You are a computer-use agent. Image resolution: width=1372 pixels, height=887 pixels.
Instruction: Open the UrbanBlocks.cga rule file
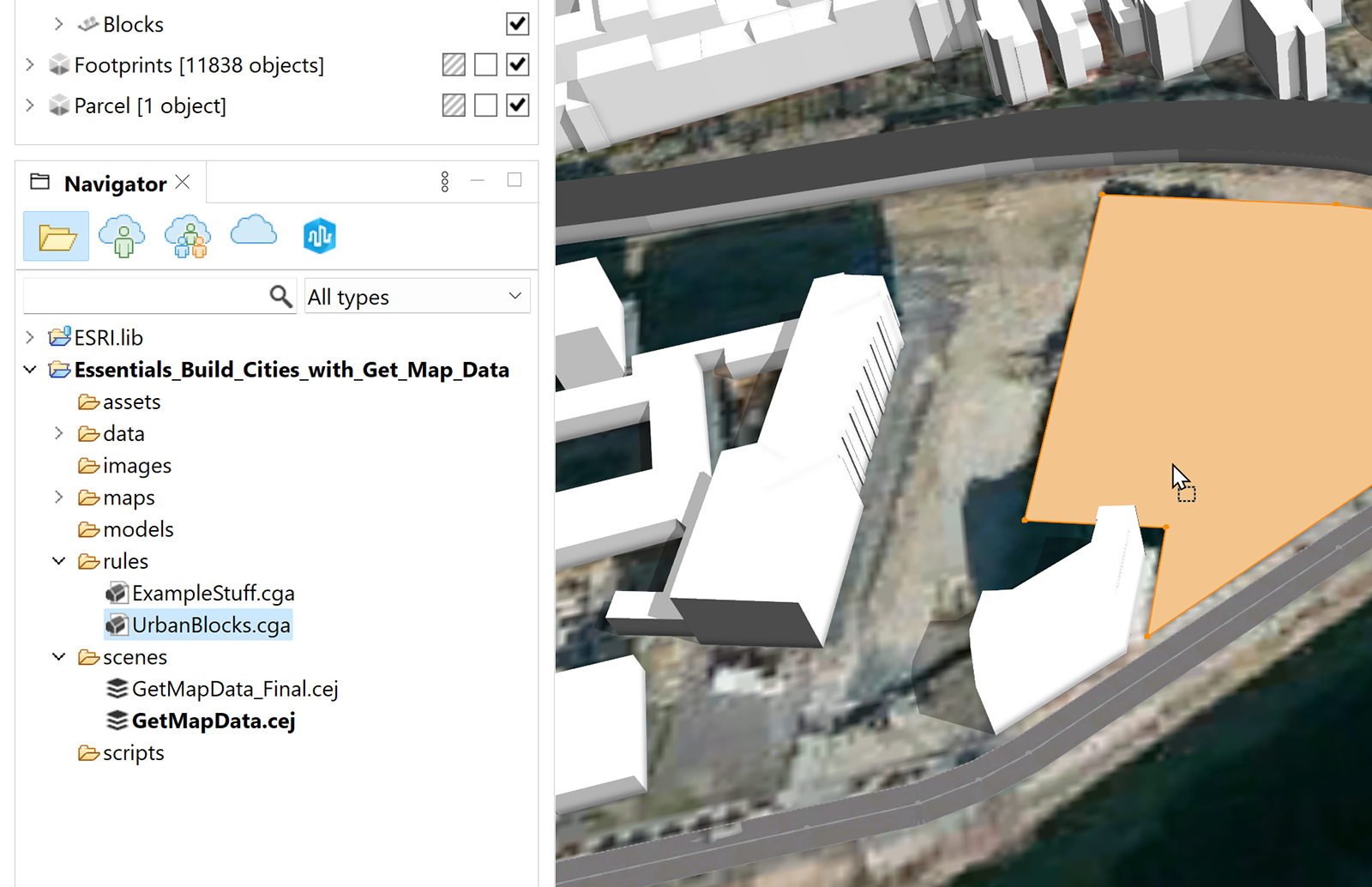click(x=211, y=625)
